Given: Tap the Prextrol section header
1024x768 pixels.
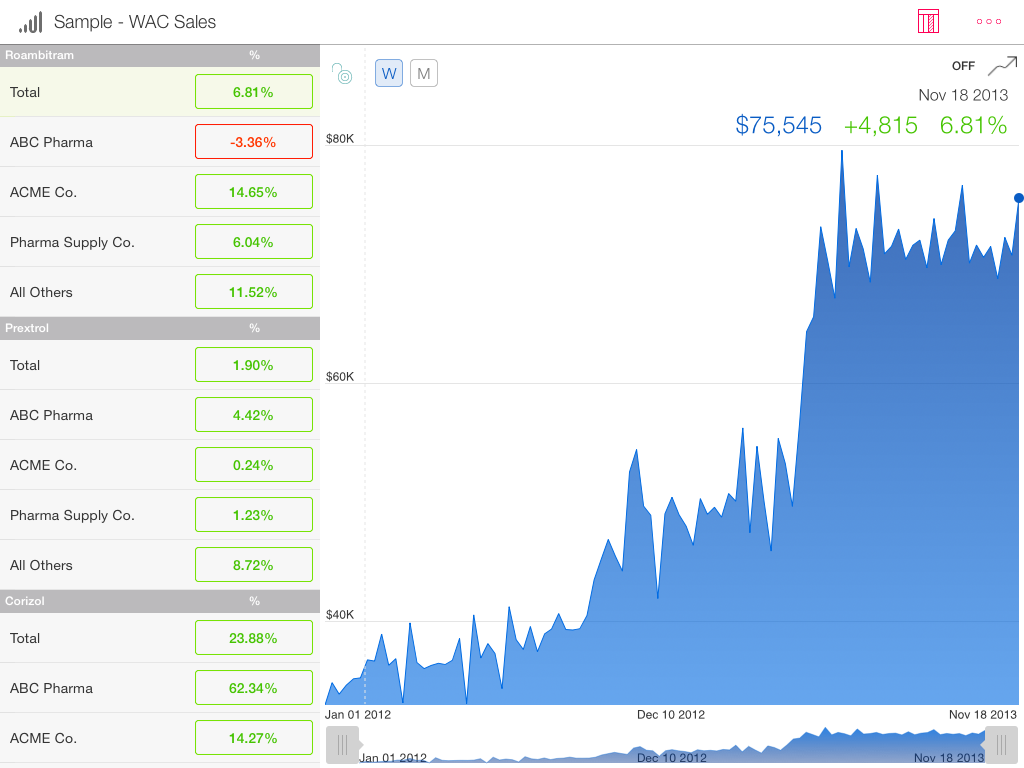Looking at the screenshot, I should click(x=160, y=328).
